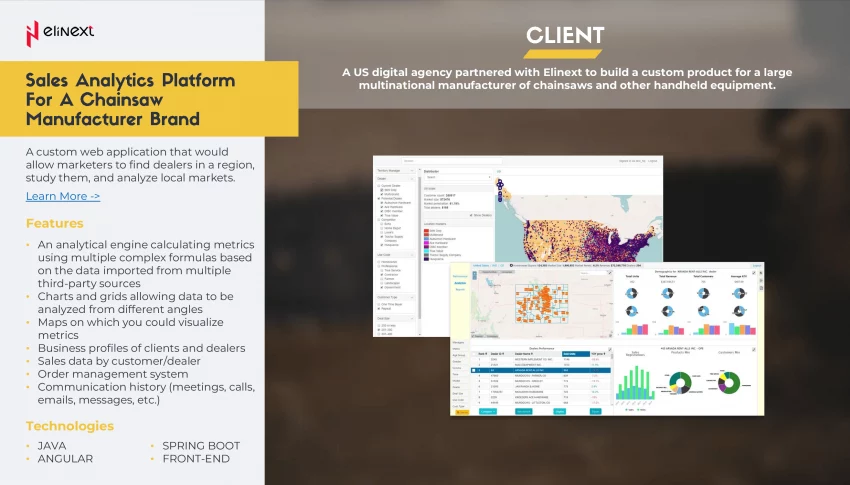Toggle the One Time Buyer checkbox

click(x=379, y=305)
